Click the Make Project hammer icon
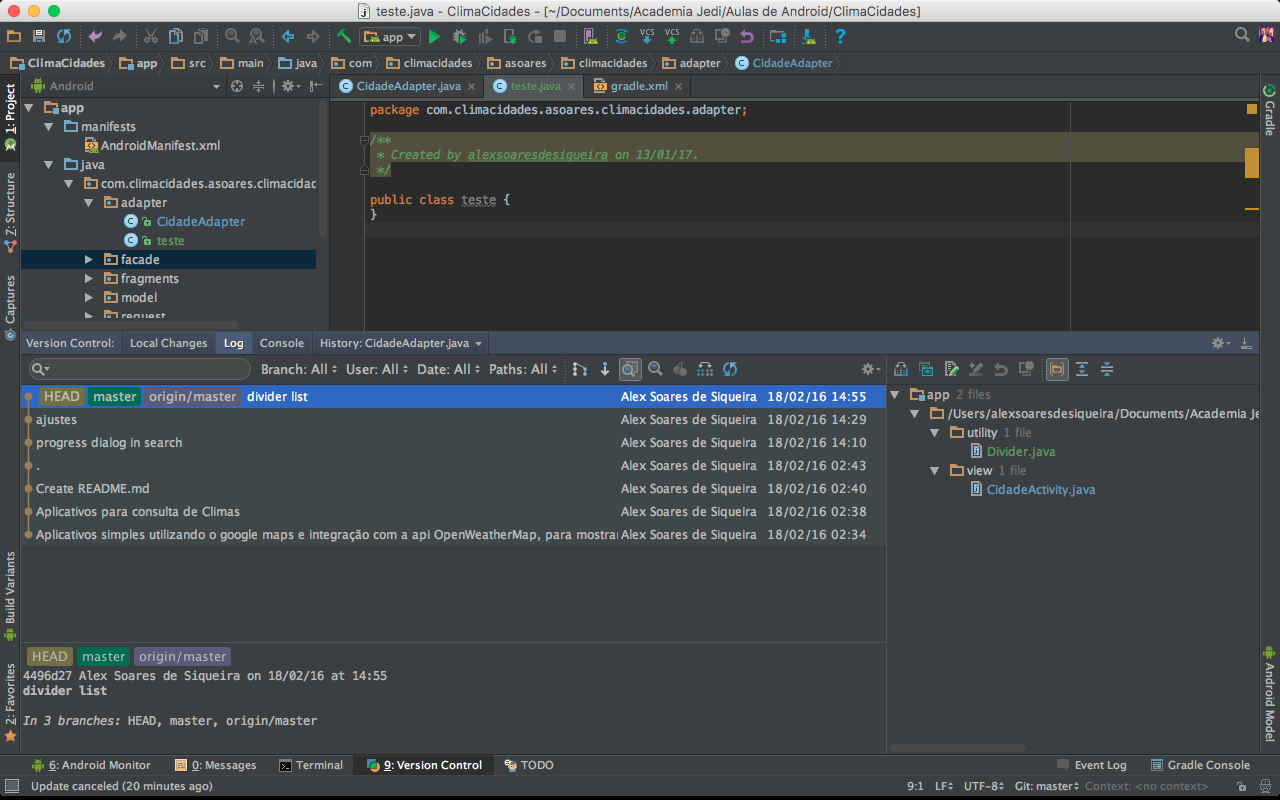The width and height of the screenshot is (1280, 800). pos(343,37)
